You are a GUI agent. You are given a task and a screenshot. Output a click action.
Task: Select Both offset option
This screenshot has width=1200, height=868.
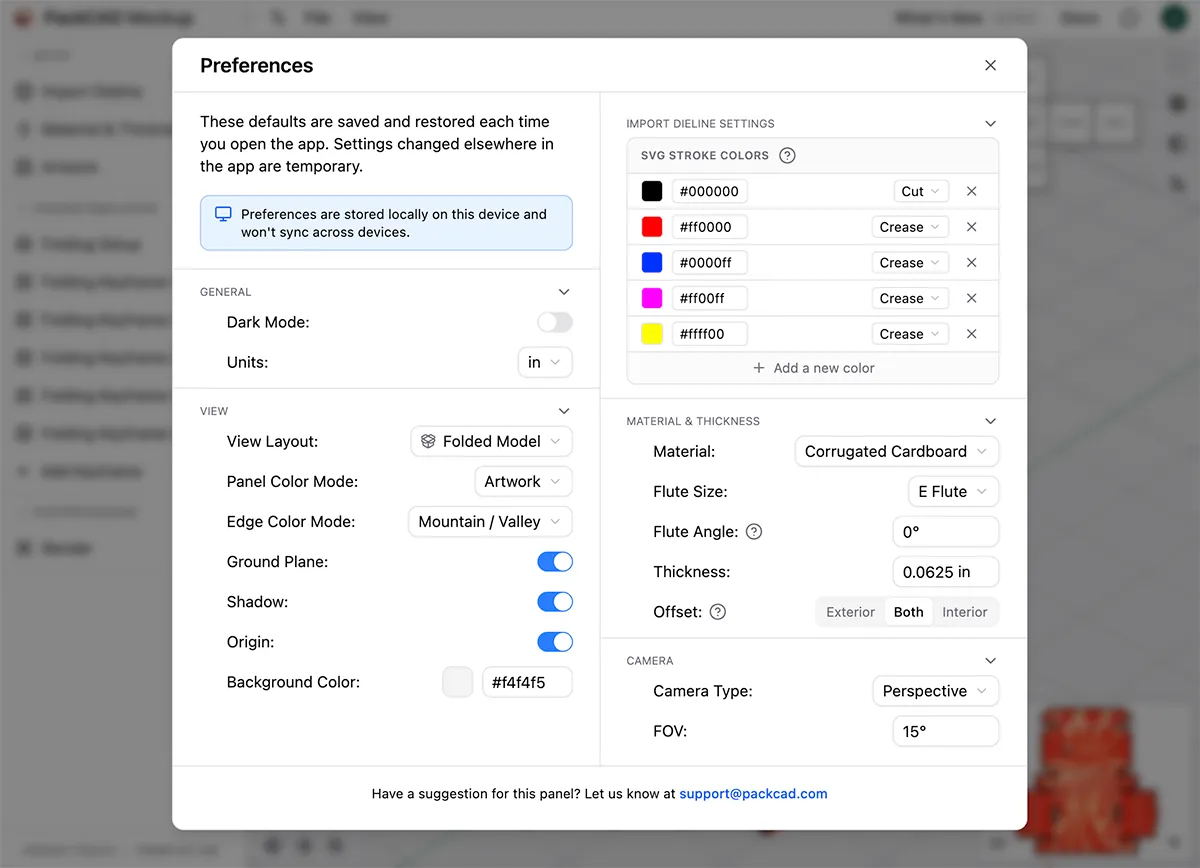point(909,612)
